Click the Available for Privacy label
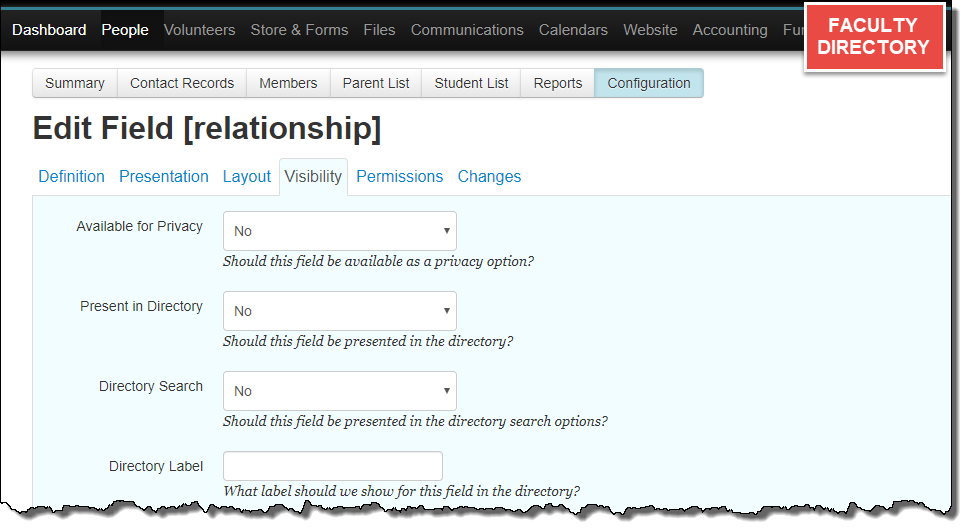 [139, 226]
